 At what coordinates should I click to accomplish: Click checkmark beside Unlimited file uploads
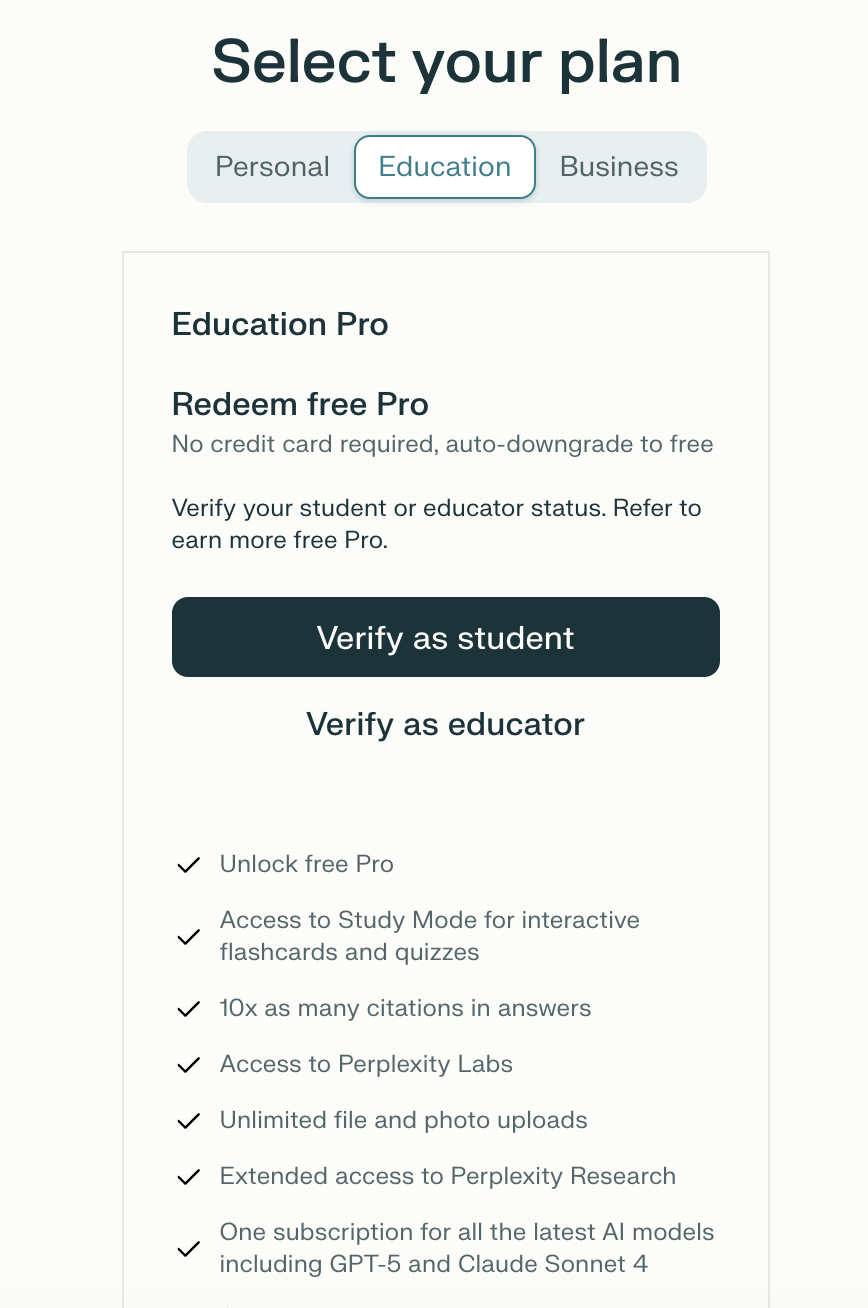[x=188, y=1121]
